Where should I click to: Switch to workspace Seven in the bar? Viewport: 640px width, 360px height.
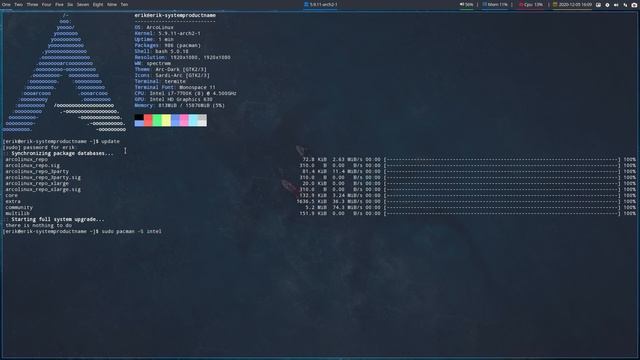pyautogui.click(x=83, y=4)
